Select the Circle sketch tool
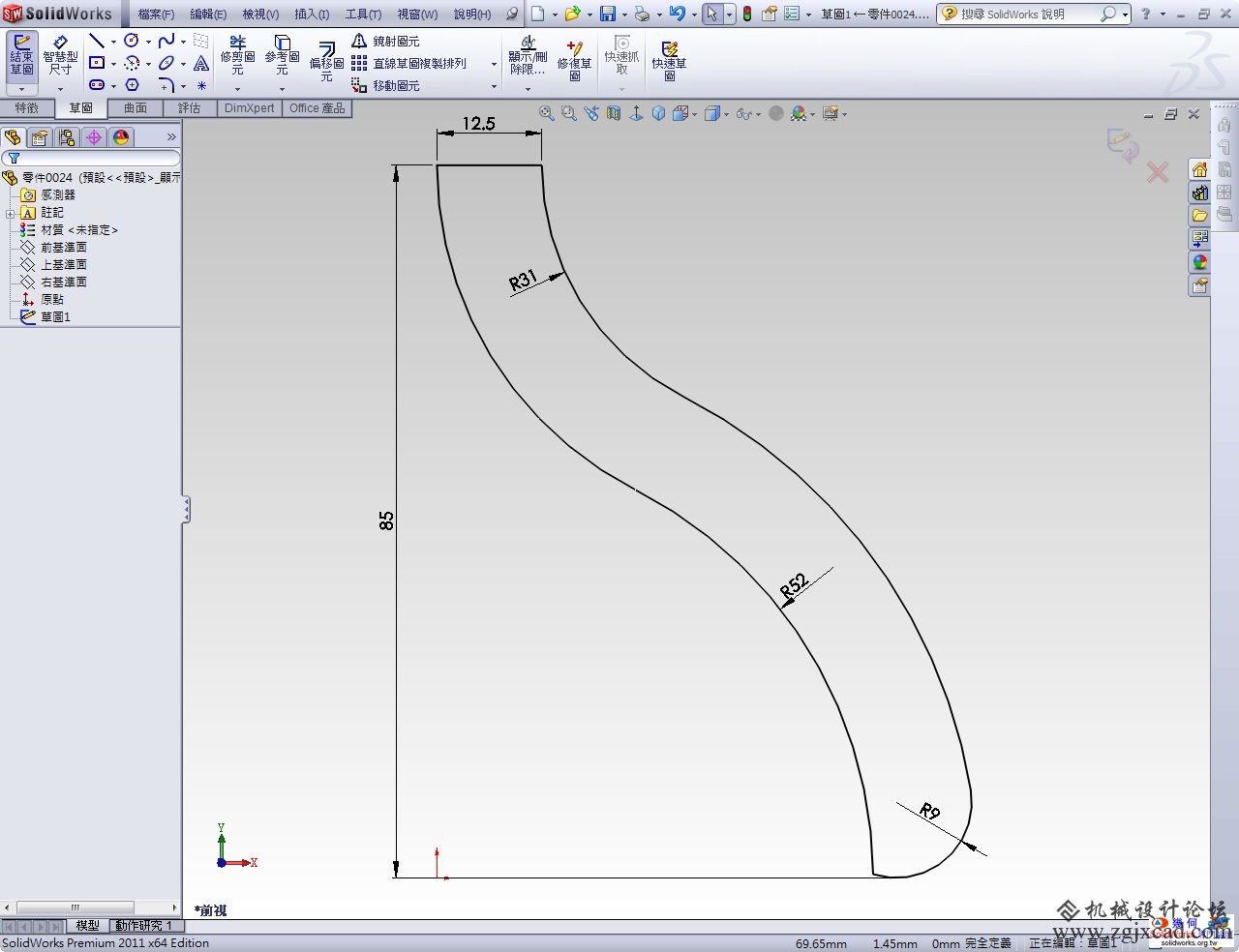Screen dimensions: 1239x952 tap(132, 41)
